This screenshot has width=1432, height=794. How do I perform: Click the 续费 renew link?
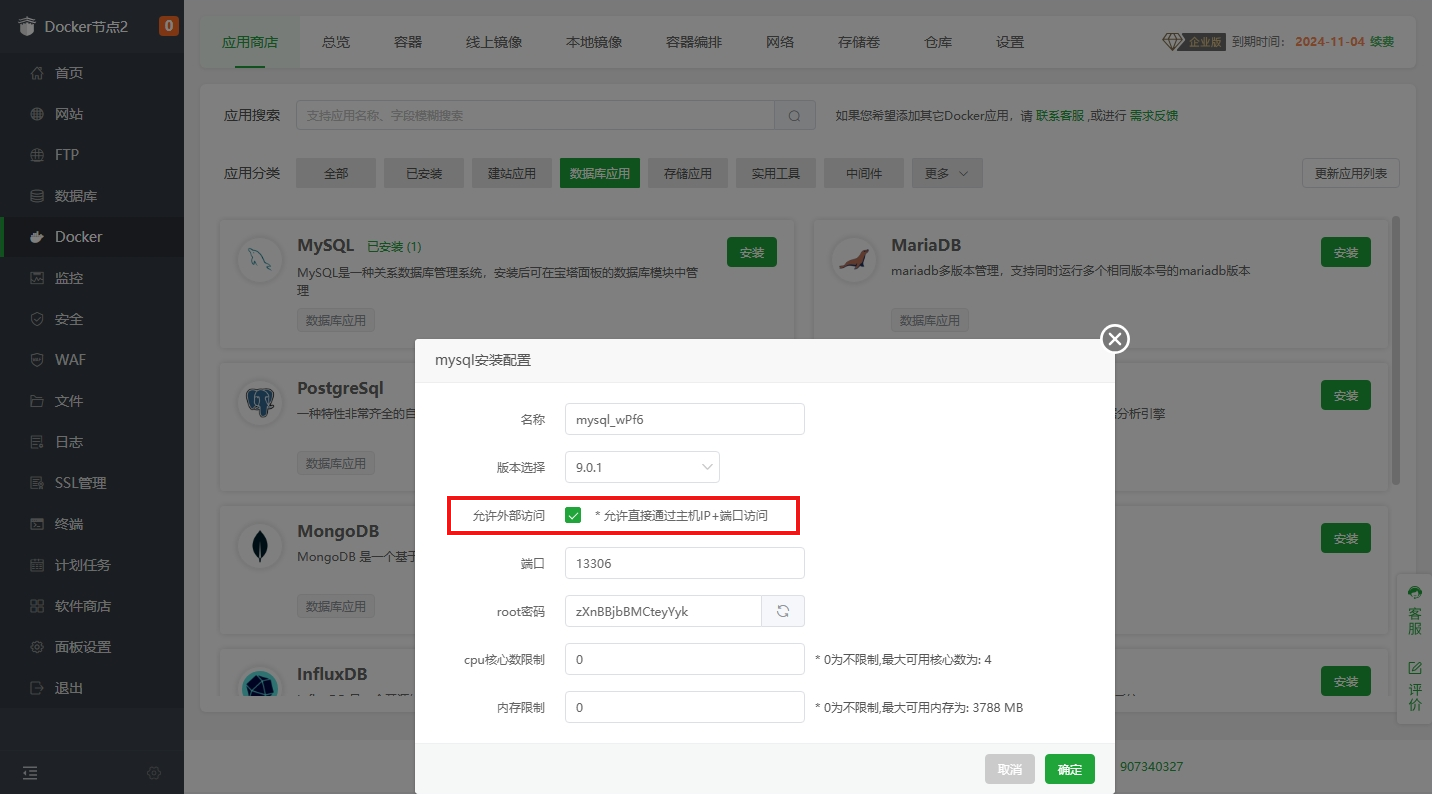click(x=1382, y=42)
